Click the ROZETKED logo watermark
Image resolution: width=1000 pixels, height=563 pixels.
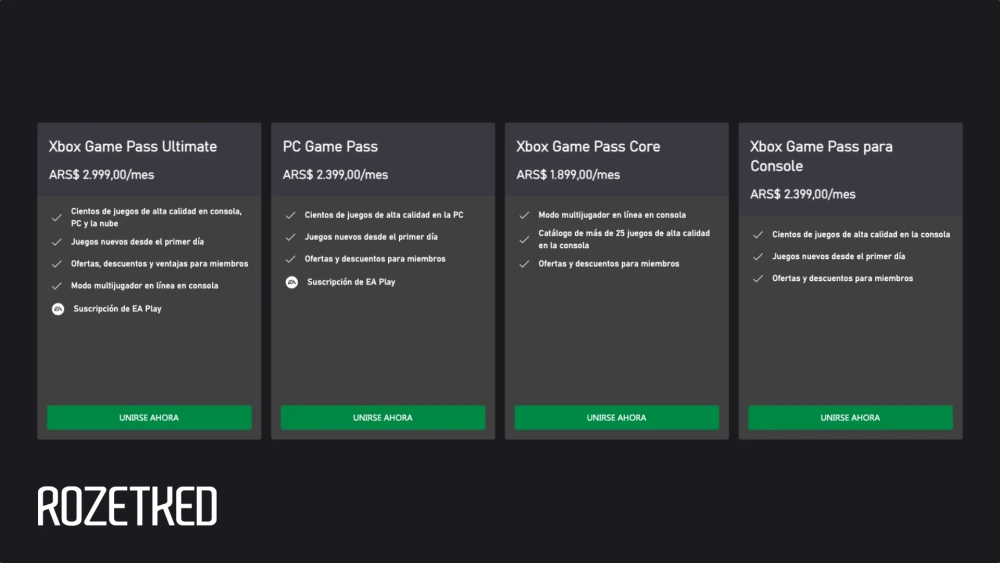pyautogui.click(x=127, y=507)
